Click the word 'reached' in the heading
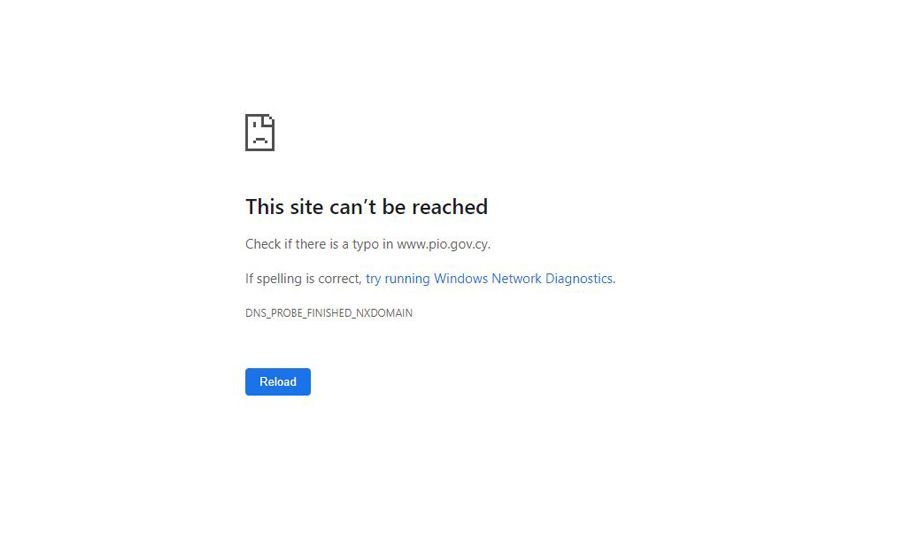 tap(449, 207)
